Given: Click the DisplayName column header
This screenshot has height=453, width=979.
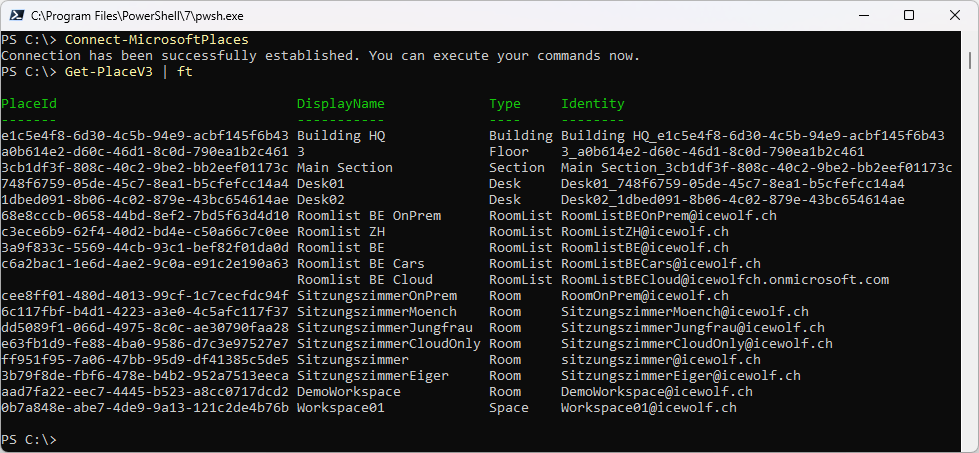Looking at the screenshot, I should point(341,104).
